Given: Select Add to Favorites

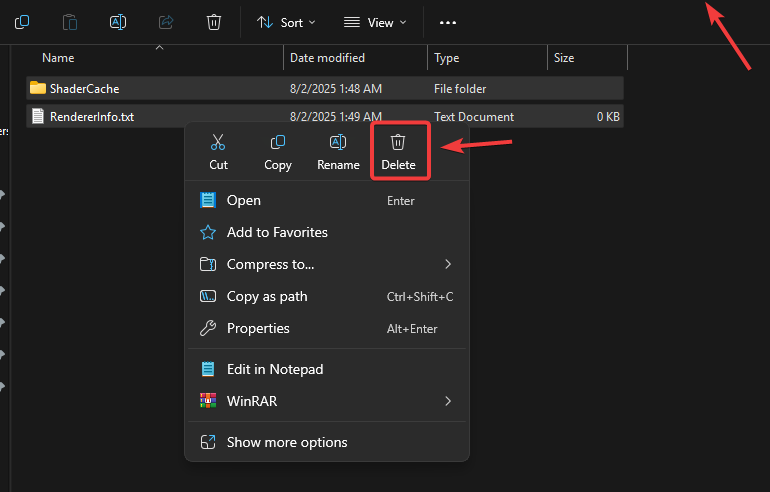Looking at the screenshot, I should [277, 232].
